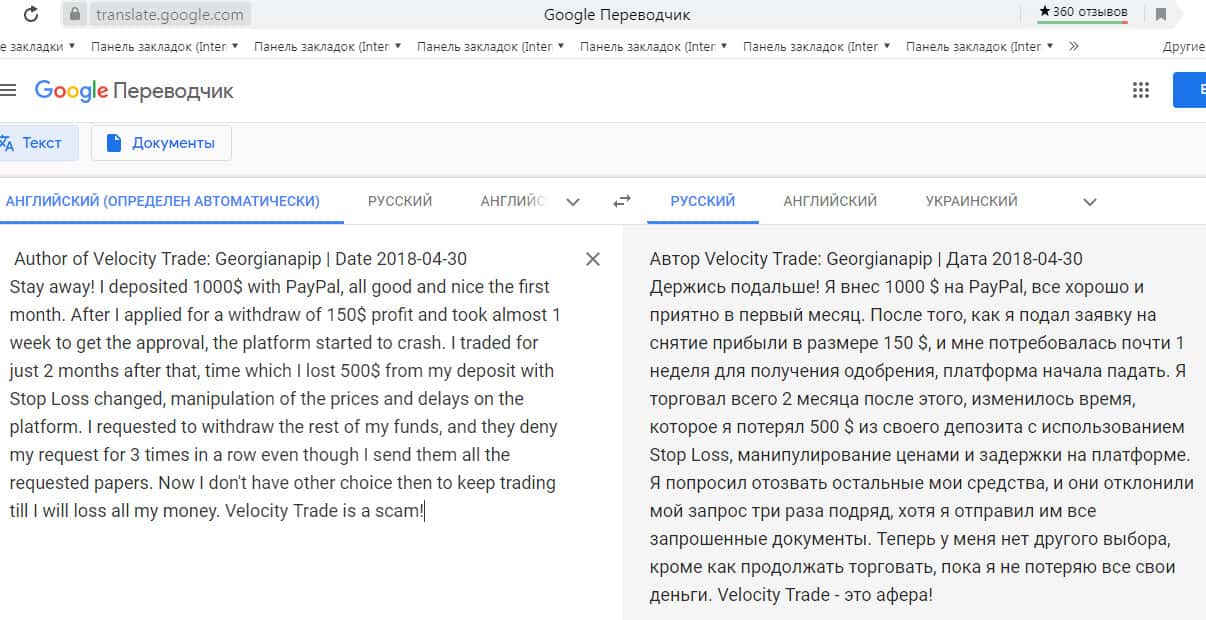Open the hamburger main menu
Image resolution: width=1206 pixels, height=620 pixels.
click(x=9, y=90)
